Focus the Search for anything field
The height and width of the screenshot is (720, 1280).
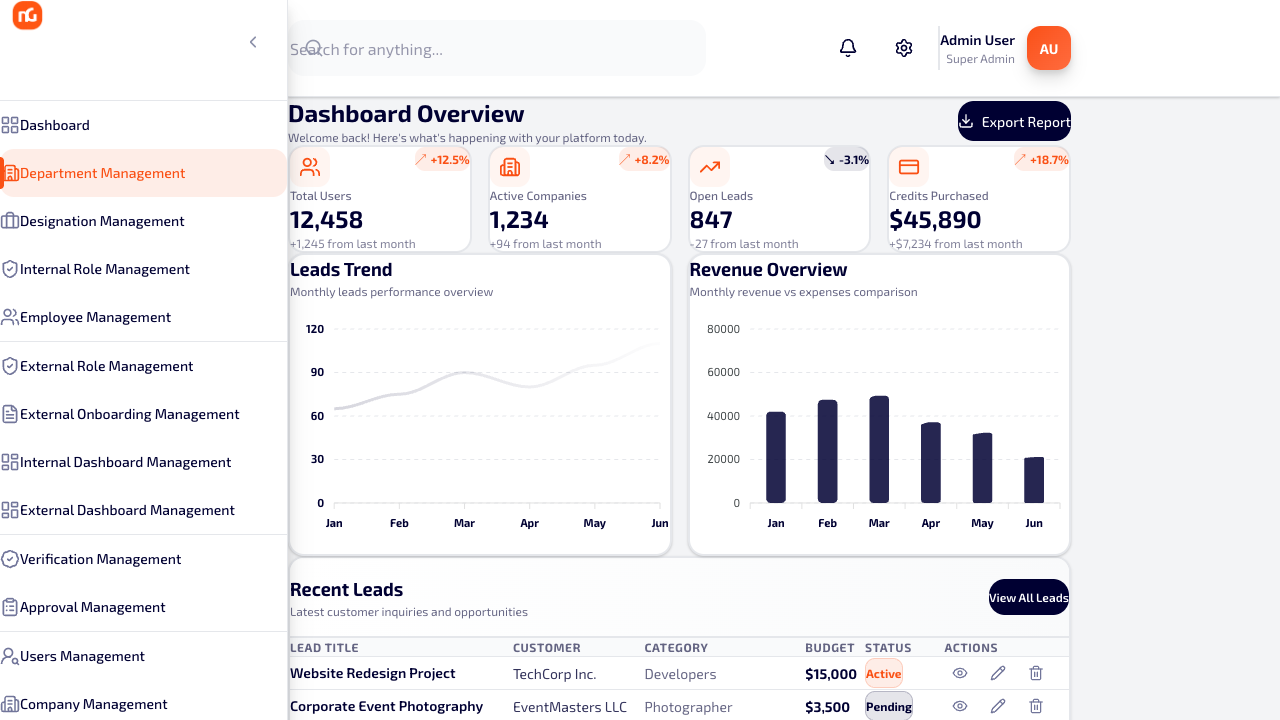496,48
